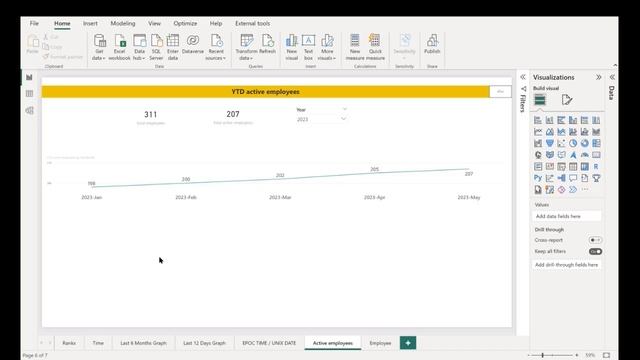This screenshot has width=640, height=360.
Task: Choose the Python visual icon
Action: point(538,178)
